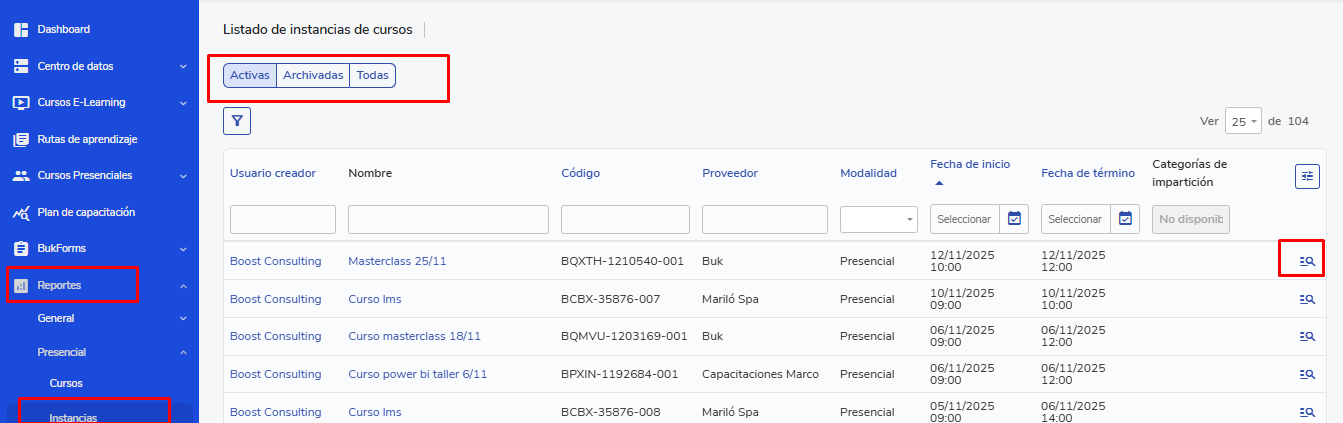The height and width of the screenshot is (423, 1343).
Task: Open calendar icon for Fecha de inicio
Action: click(1014, 219)
